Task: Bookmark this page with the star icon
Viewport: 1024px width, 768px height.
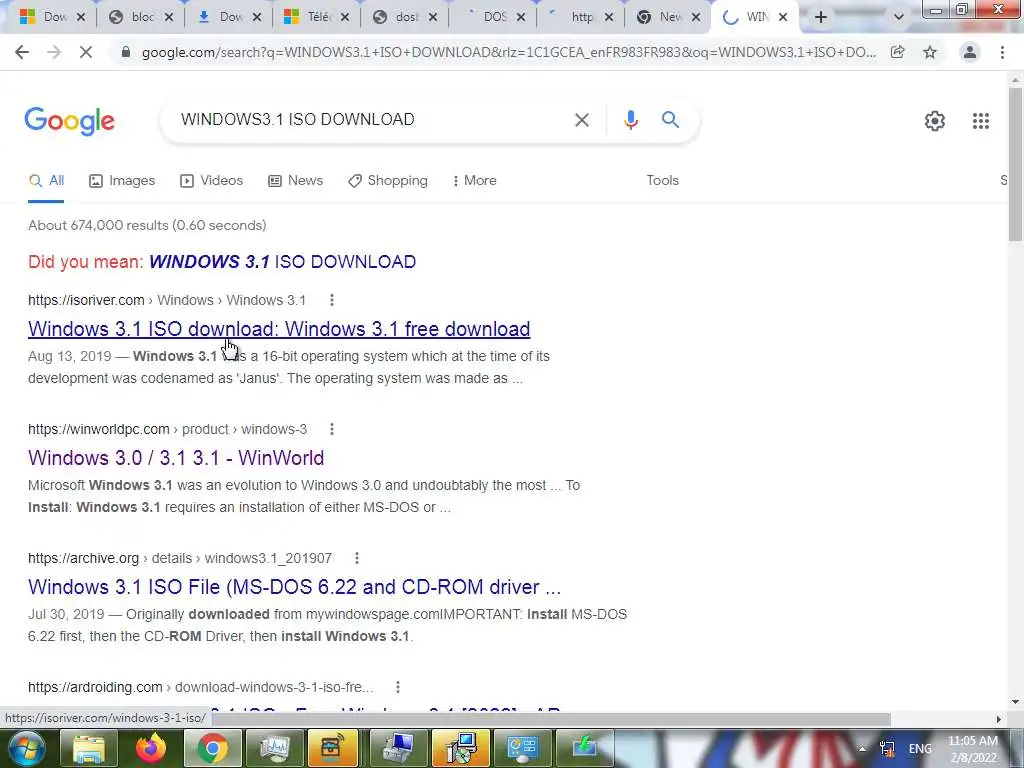Action: pos(930,52)
